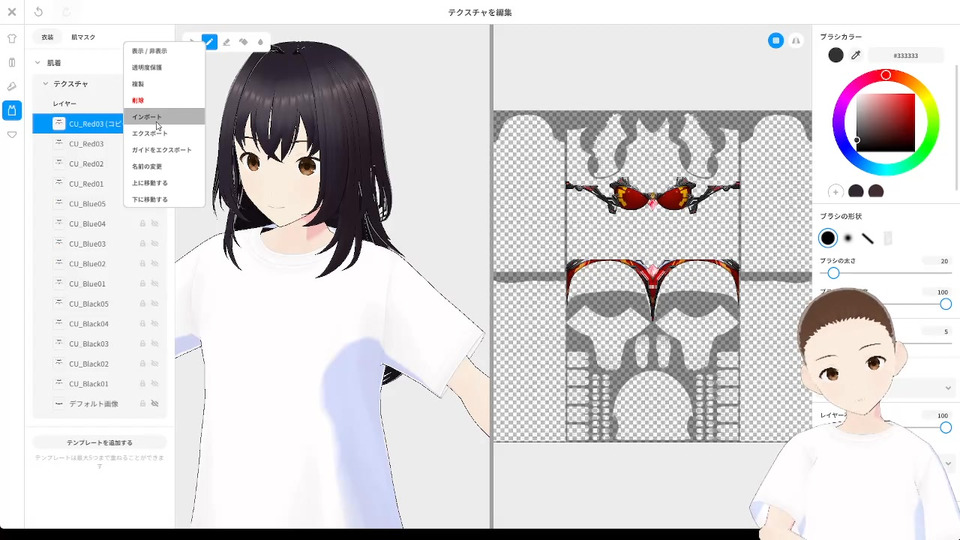Select the CU_Red01 layer
The height and width of the screenshot is (540, 960).
click(x=86, y=184)
